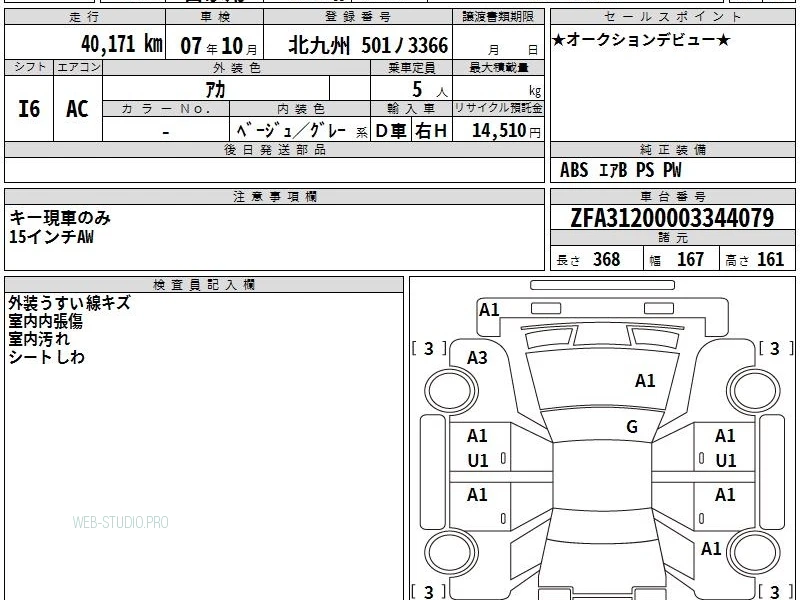Click the 後日発送部品 section header
The height and width of the screenshot is (600, 800).
click(x=274, y=149)
